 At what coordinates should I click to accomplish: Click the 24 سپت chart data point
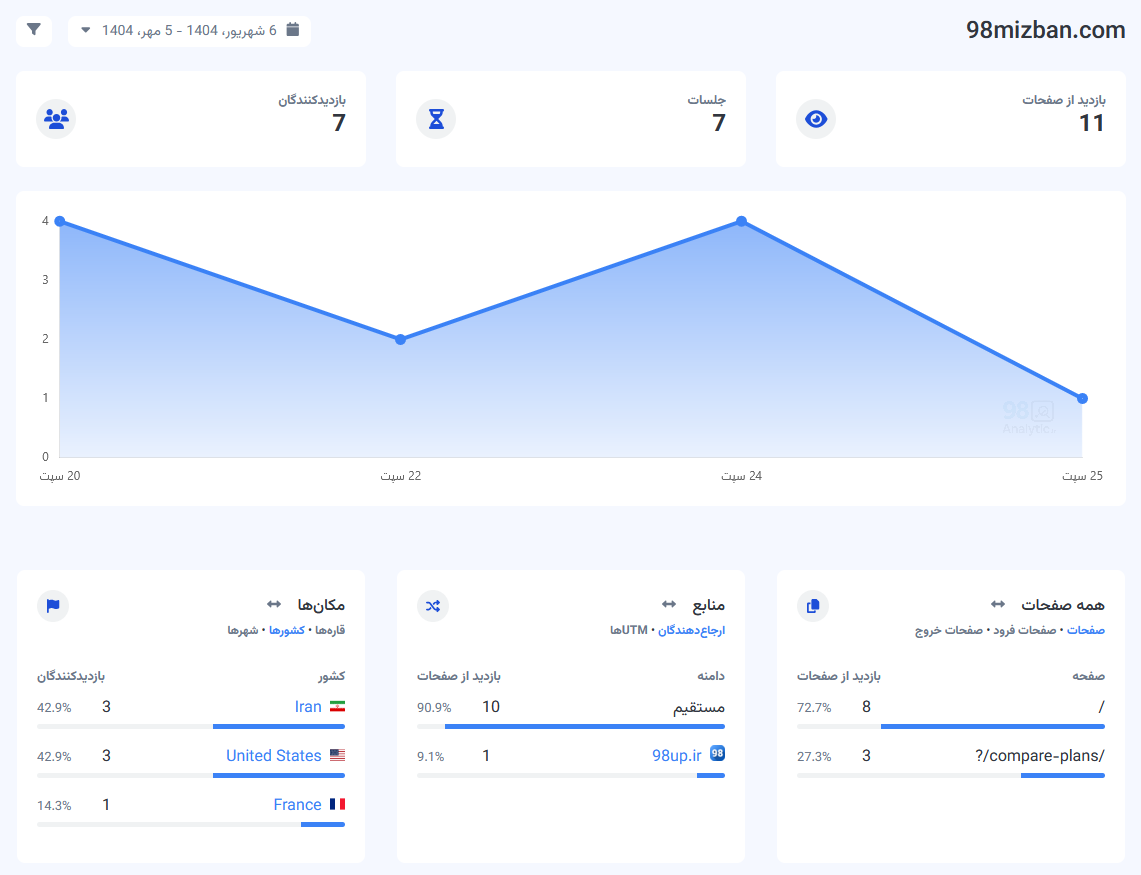(741, 221)
